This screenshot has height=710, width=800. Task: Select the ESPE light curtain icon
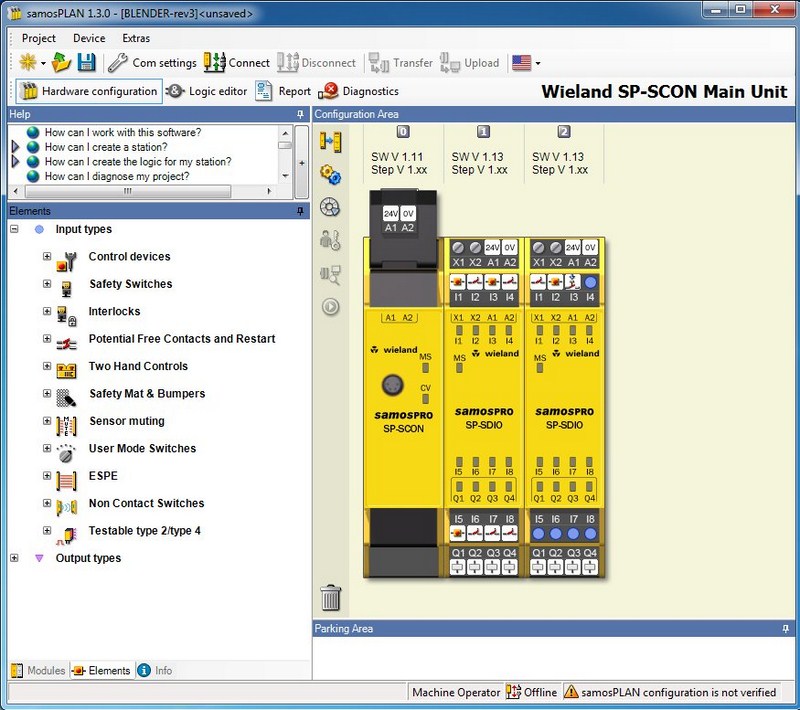[x=66, y=480]
